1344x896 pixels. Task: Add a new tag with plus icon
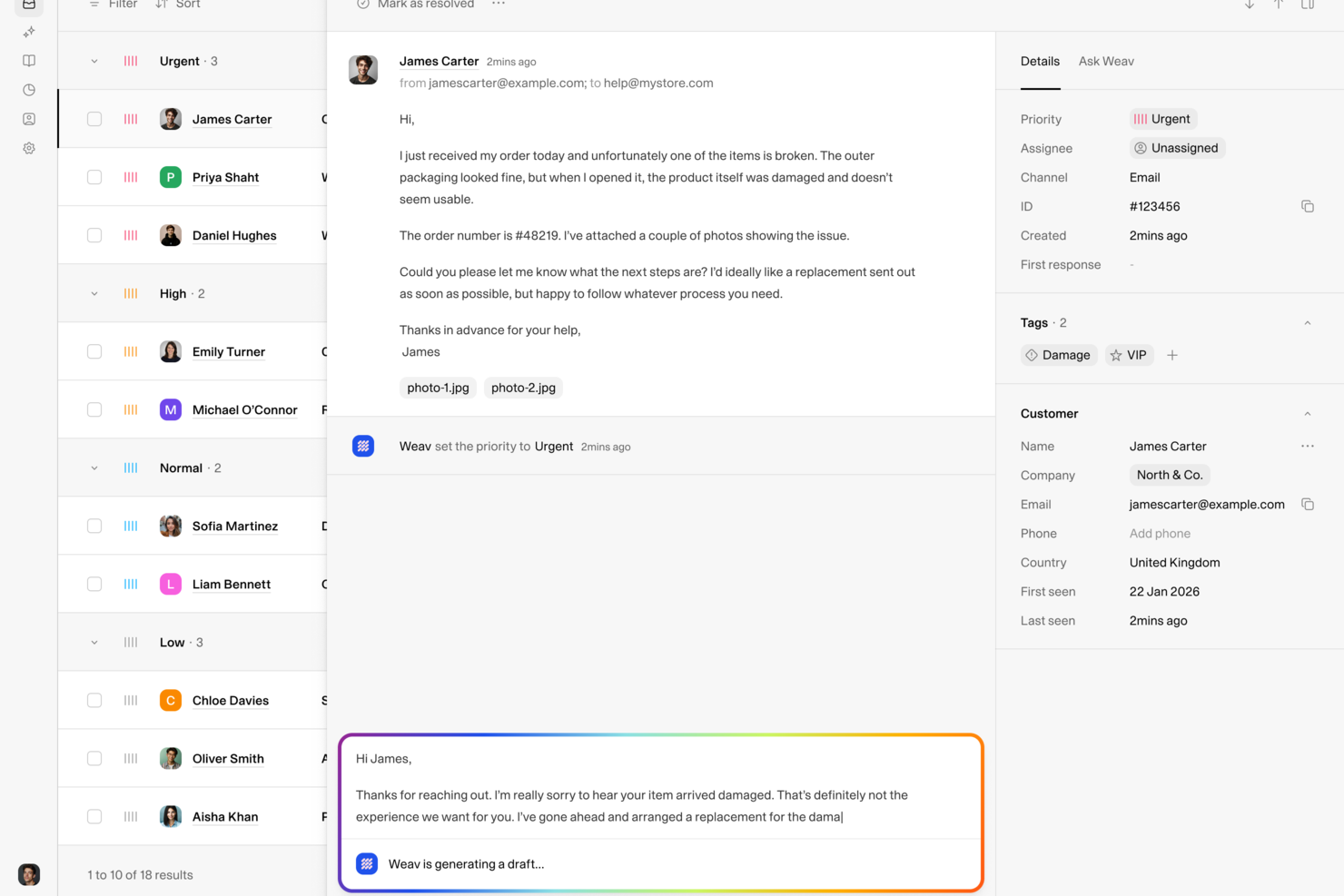tap(1172, 355)
